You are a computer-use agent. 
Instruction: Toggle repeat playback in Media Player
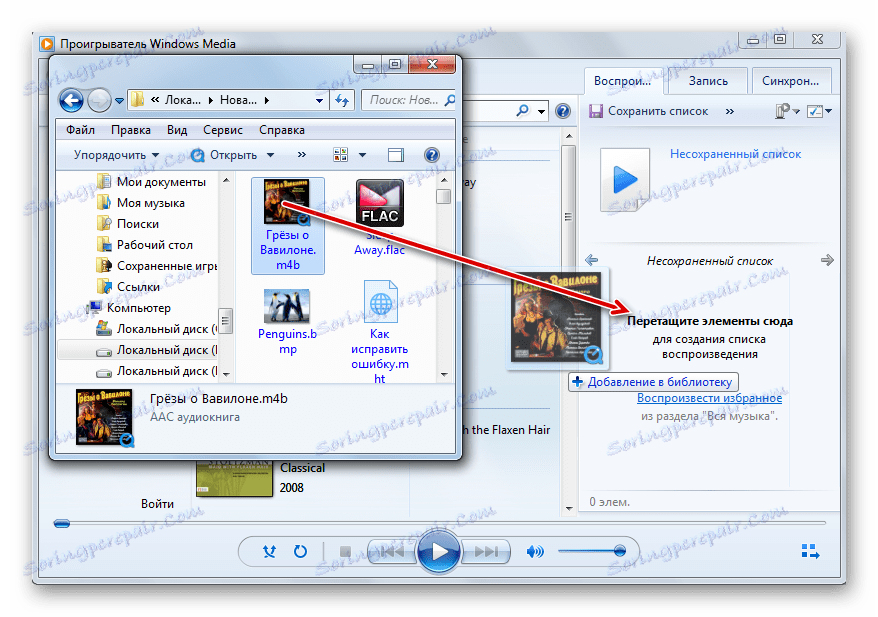301,552
